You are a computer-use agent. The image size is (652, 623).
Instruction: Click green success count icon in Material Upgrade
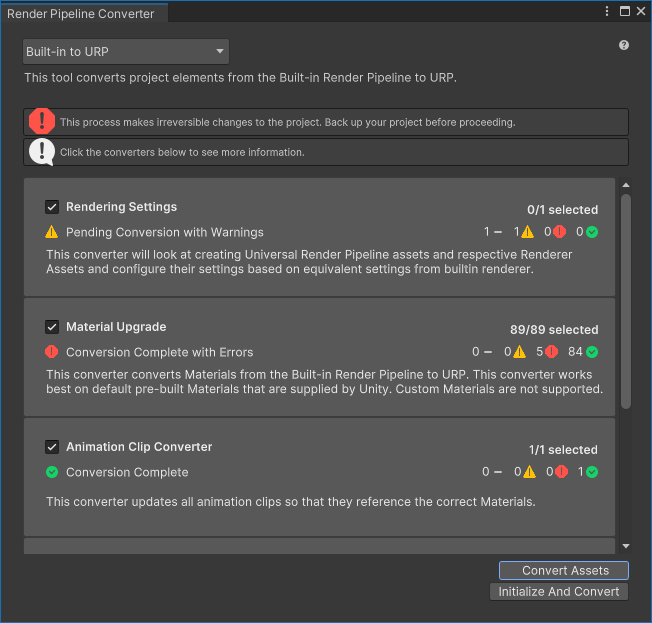[592, 352]
